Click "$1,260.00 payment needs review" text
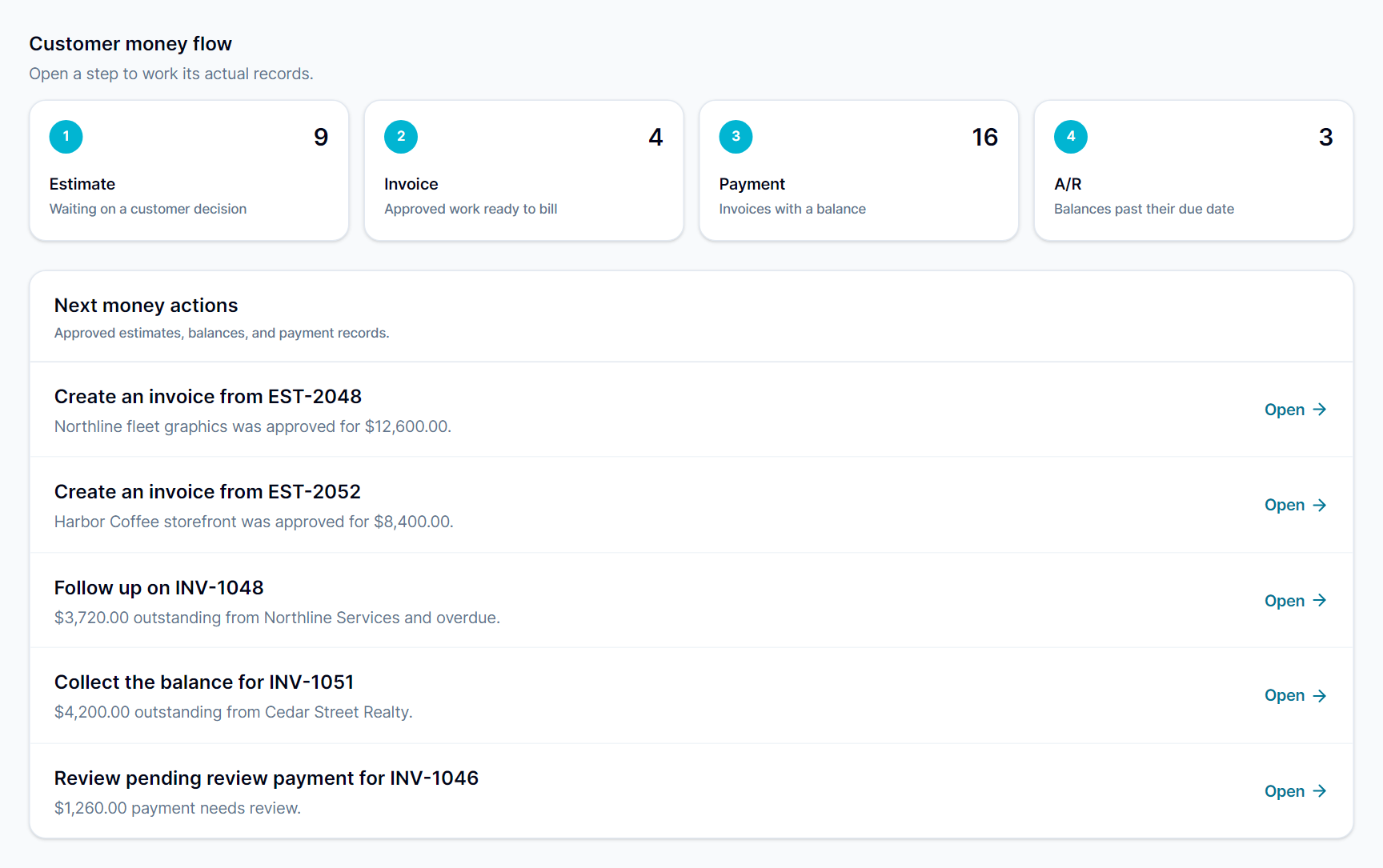The image size is (1383, 868). (178, 808)
